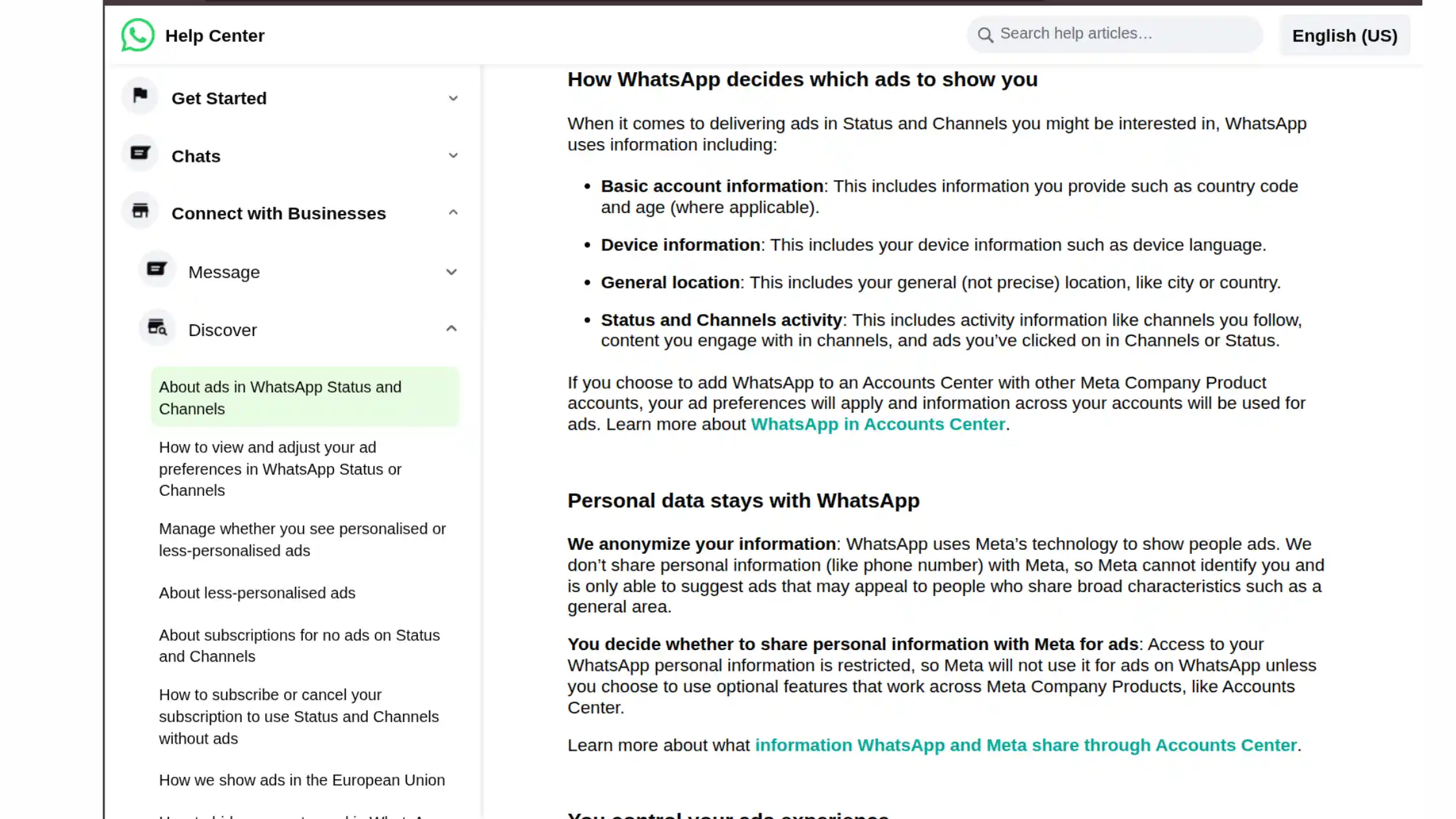The image size is (1456, 819).
Task: Click the search magnifier icon
Action: pos(985,35)
